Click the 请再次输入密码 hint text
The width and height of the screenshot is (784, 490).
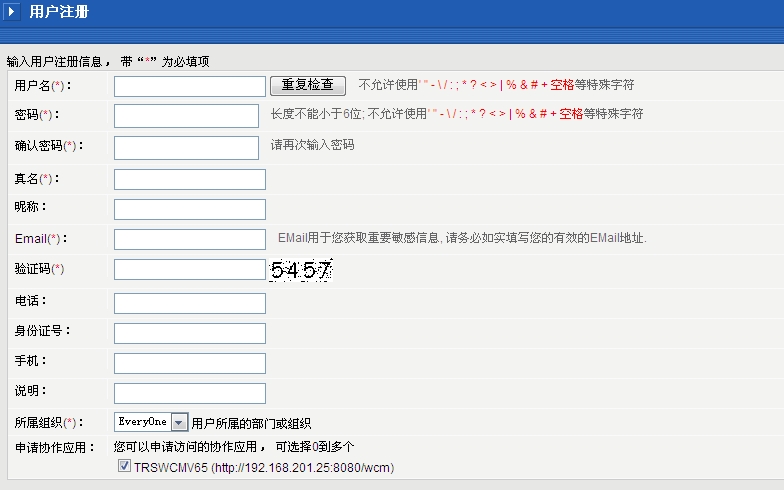tap(312, 145)
